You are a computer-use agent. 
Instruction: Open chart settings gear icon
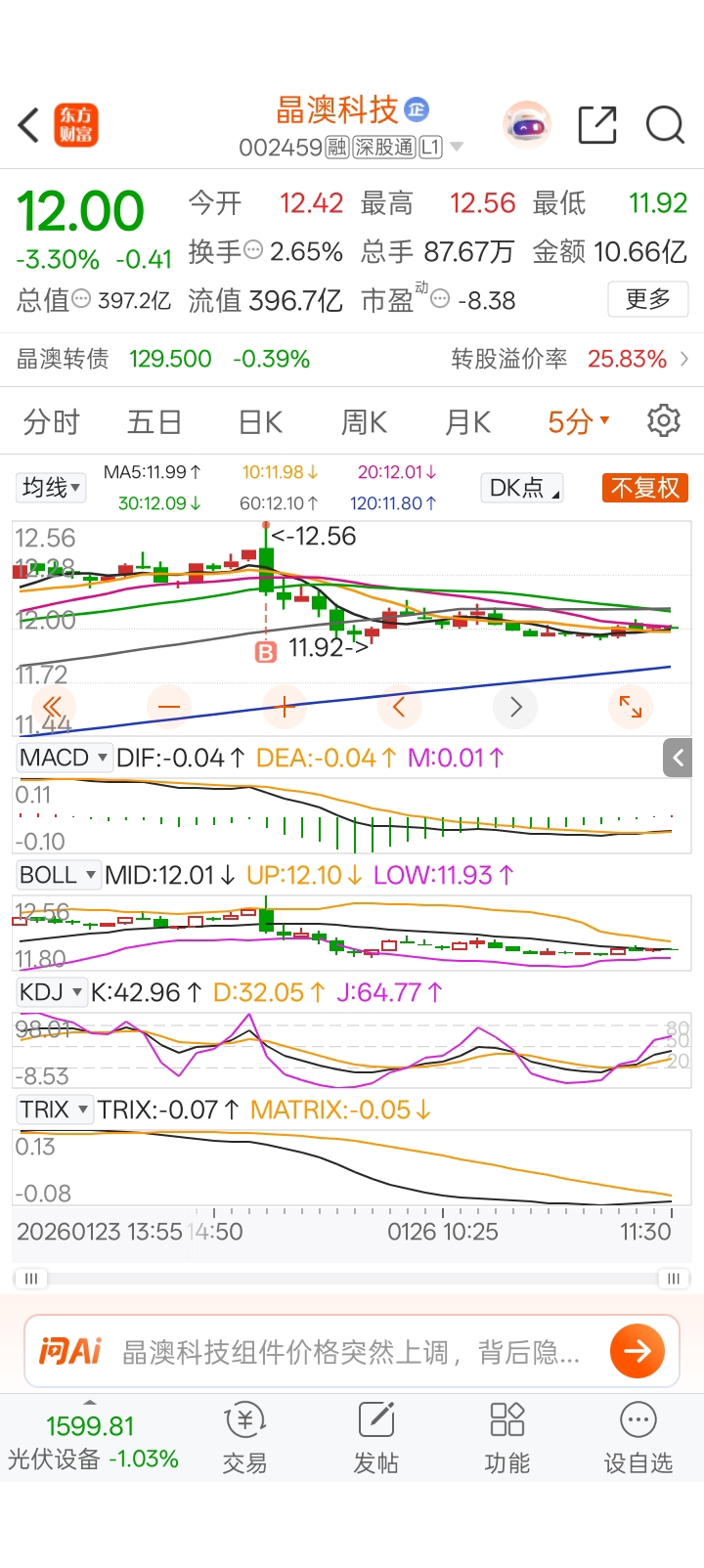(x=664, y=420)
